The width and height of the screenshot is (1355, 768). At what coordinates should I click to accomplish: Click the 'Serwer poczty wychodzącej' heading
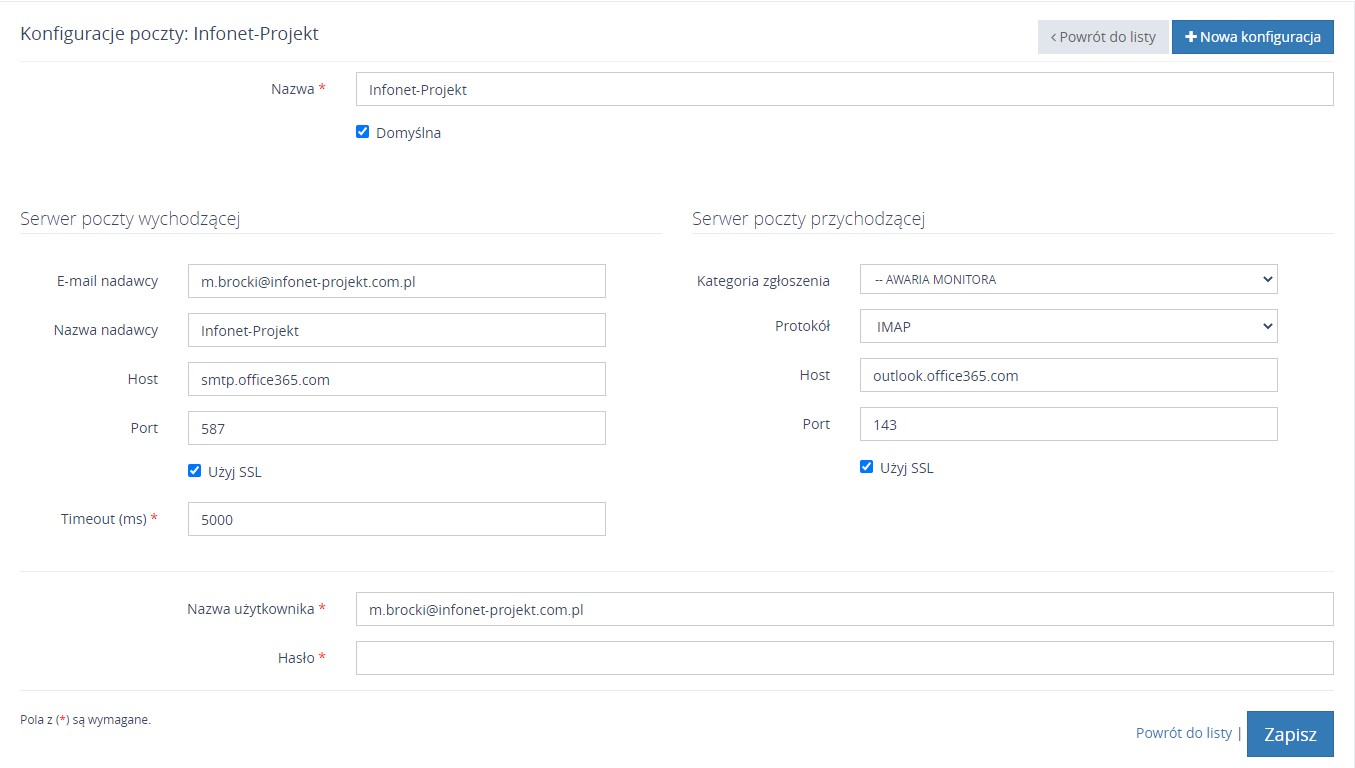[x=130, y=219]
